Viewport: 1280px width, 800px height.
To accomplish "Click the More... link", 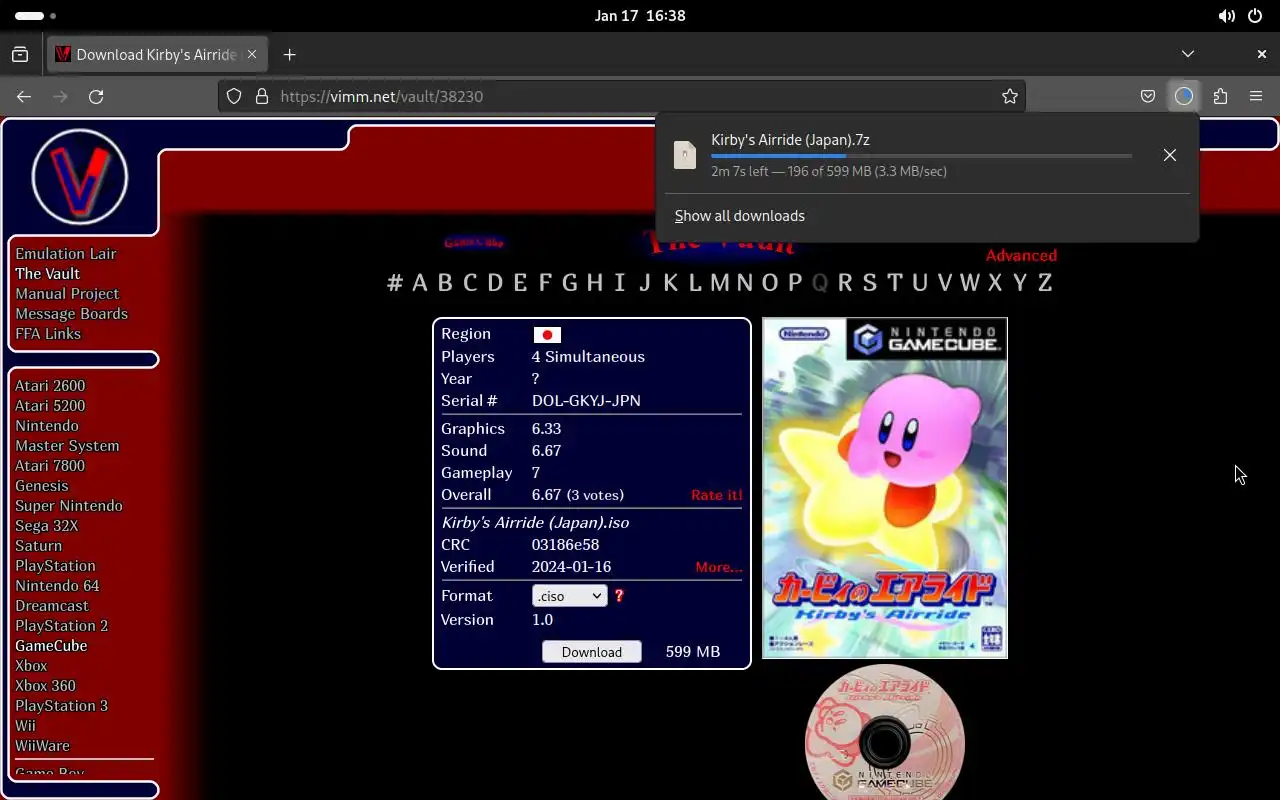I will pos(719,567).
